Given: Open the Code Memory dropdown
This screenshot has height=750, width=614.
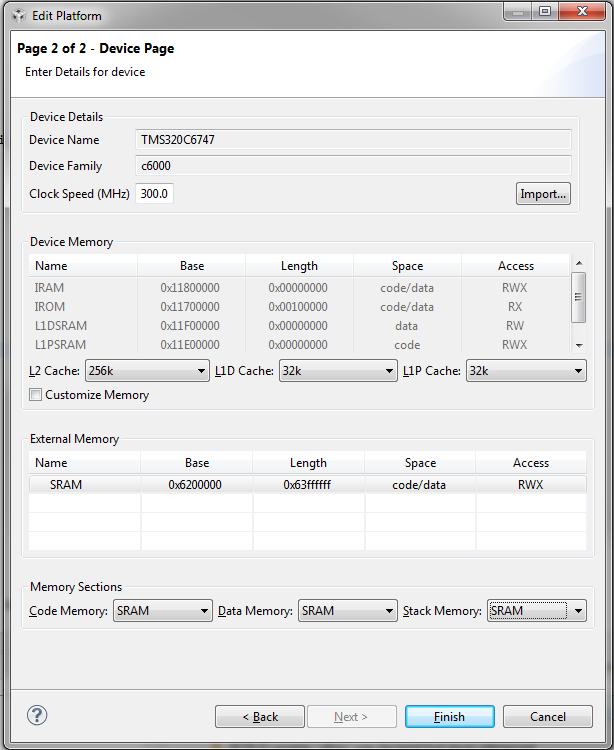Looking at the screenshot, I should tap(163, 611).
